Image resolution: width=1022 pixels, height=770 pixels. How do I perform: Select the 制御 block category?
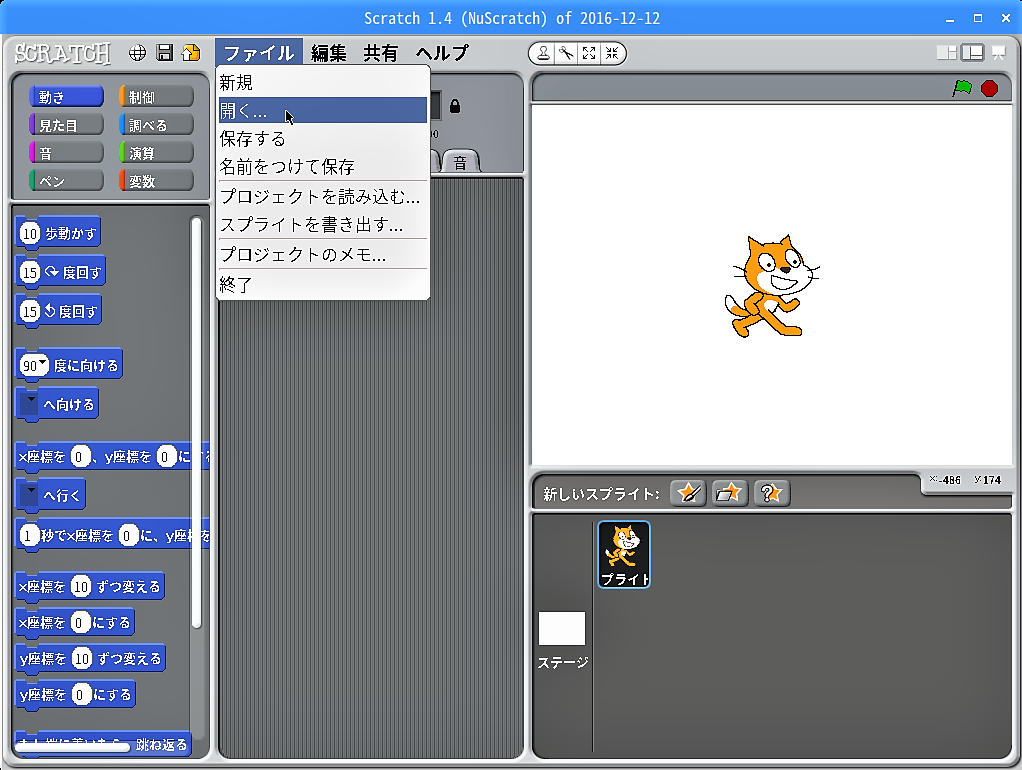pyautogui.click(x=156, y=97)
